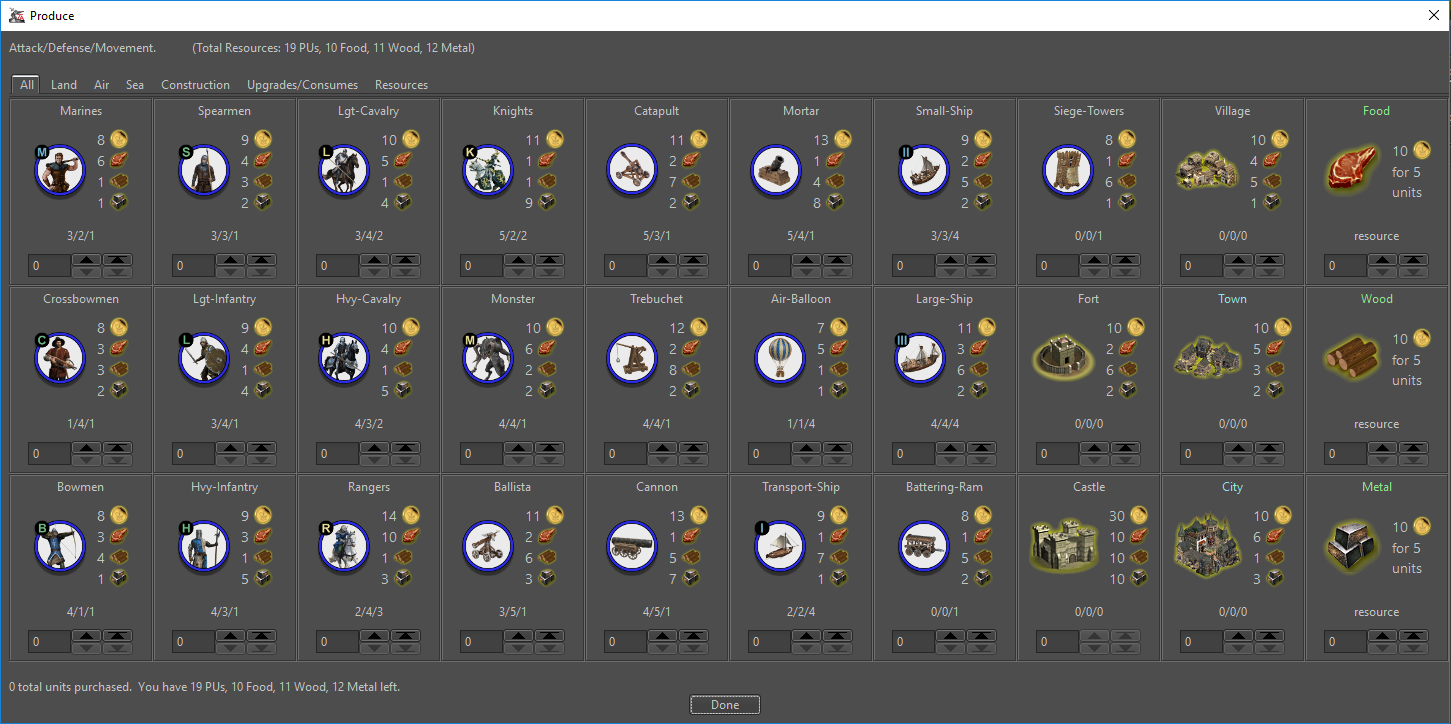Click the Monster unit icon
Screen dimensions: 1451x724
pyautogui.click(x=488, y=359)
